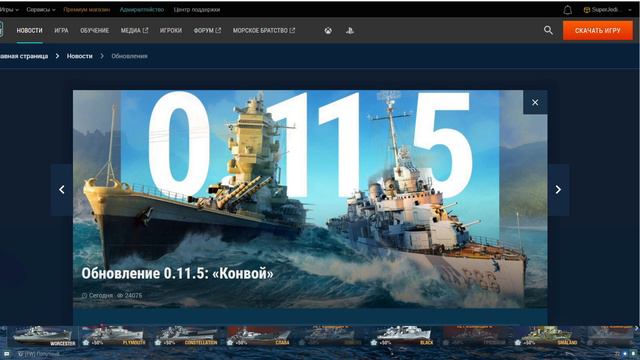Open the notifications bell
Image resolution: width=640 pixels, height=360 pixels.
567,10
